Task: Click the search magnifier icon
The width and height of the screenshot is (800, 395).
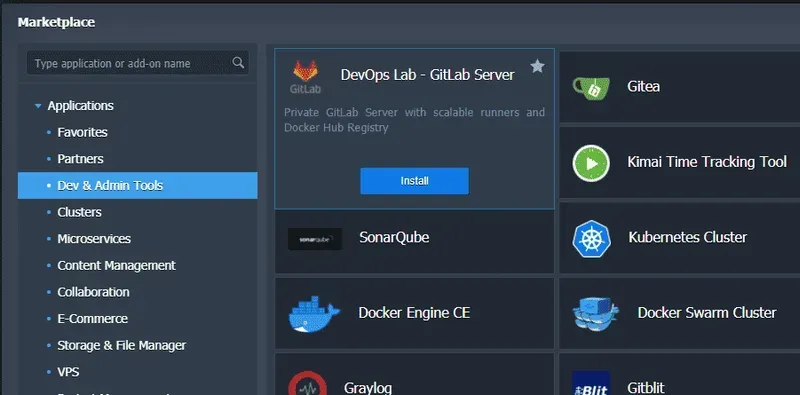Action: (x=238, y=63)
